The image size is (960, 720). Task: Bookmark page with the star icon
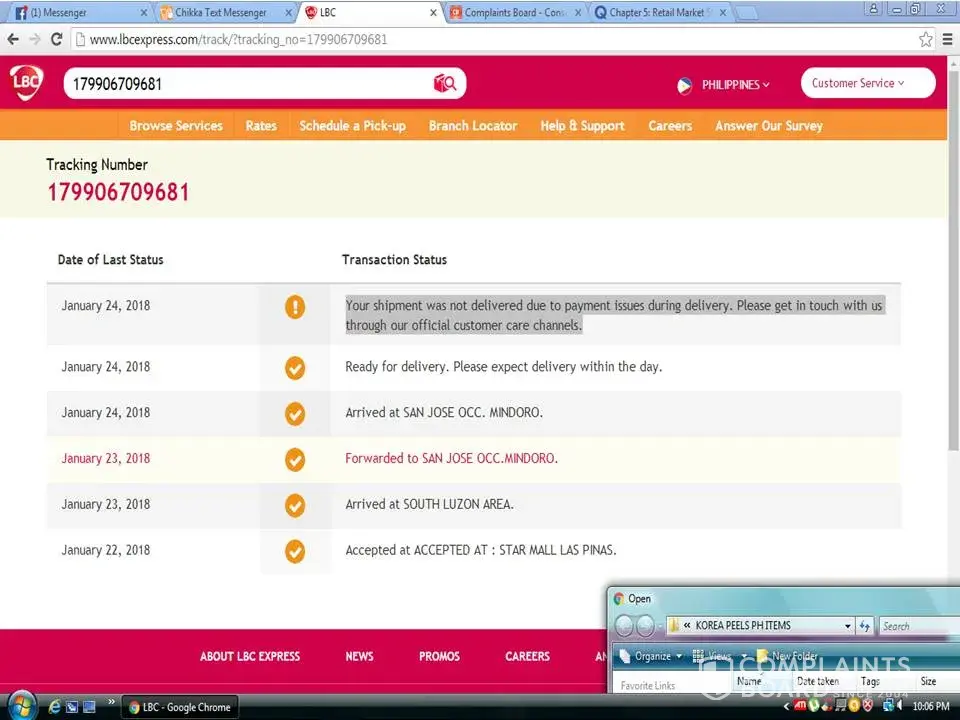[x=926, y=40]
